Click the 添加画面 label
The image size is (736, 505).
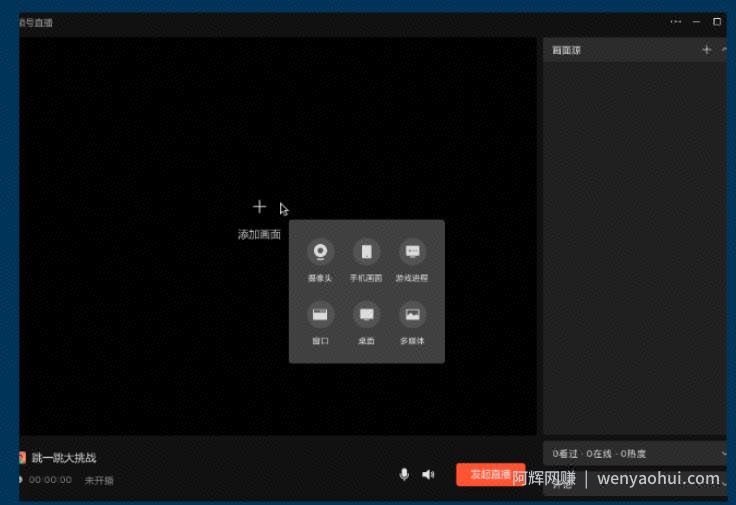(x=259, y=234)
